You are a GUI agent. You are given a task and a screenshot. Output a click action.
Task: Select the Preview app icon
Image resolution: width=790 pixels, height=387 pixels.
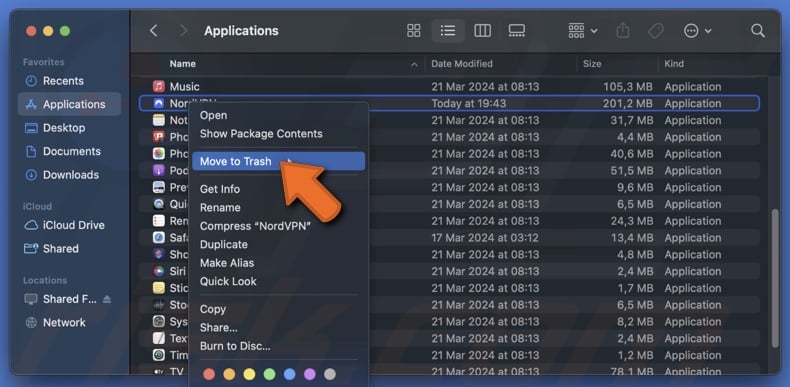(x=159, y=187)
